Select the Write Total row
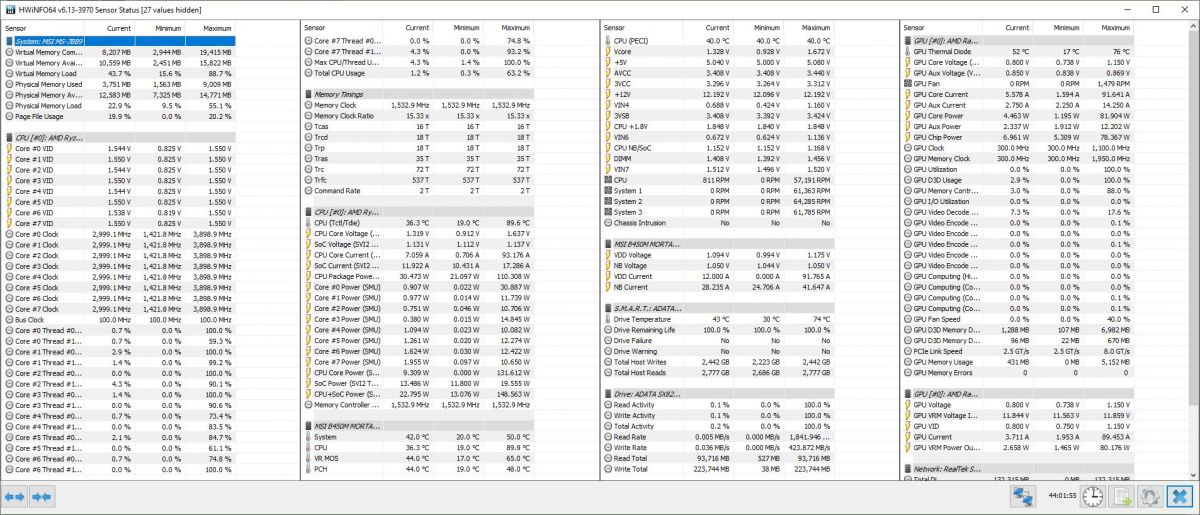The height and width of the screenshot is (515, 1200). (x=719, y=469)
